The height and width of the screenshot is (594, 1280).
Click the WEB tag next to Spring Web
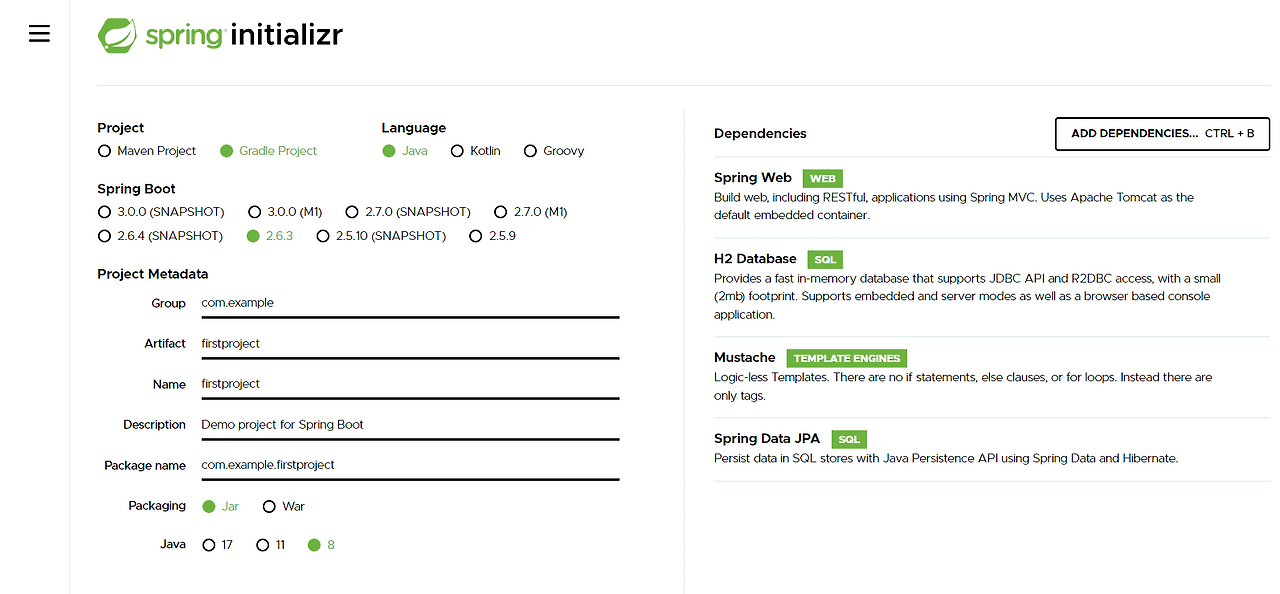pos(822,178)
